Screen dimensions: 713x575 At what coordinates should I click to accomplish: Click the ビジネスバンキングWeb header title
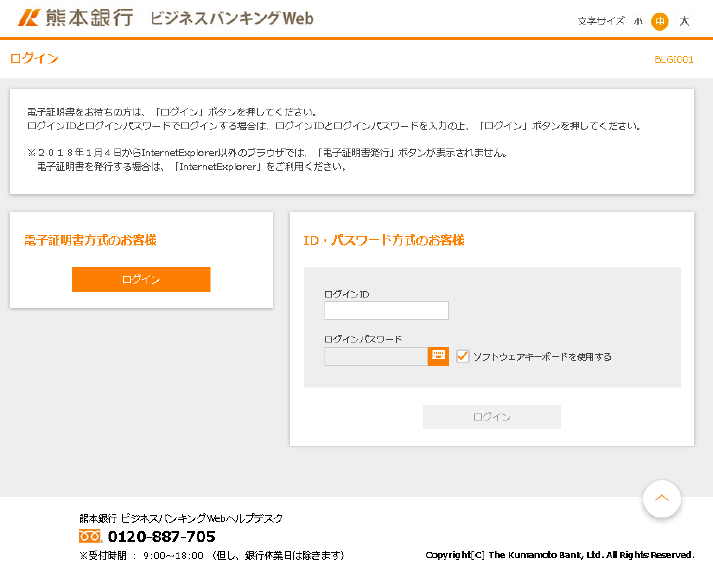[231, 18]
